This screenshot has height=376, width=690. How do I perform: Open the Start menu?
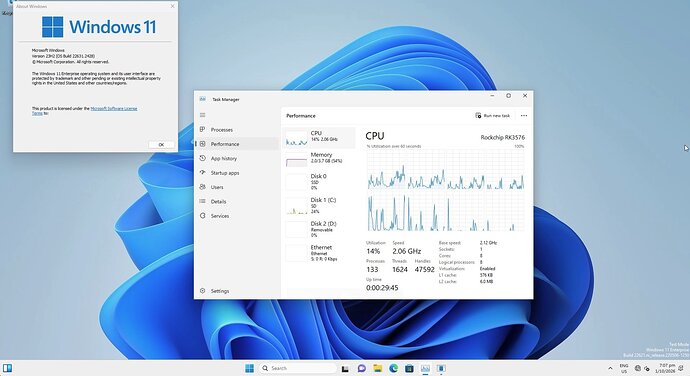point(250,368)
